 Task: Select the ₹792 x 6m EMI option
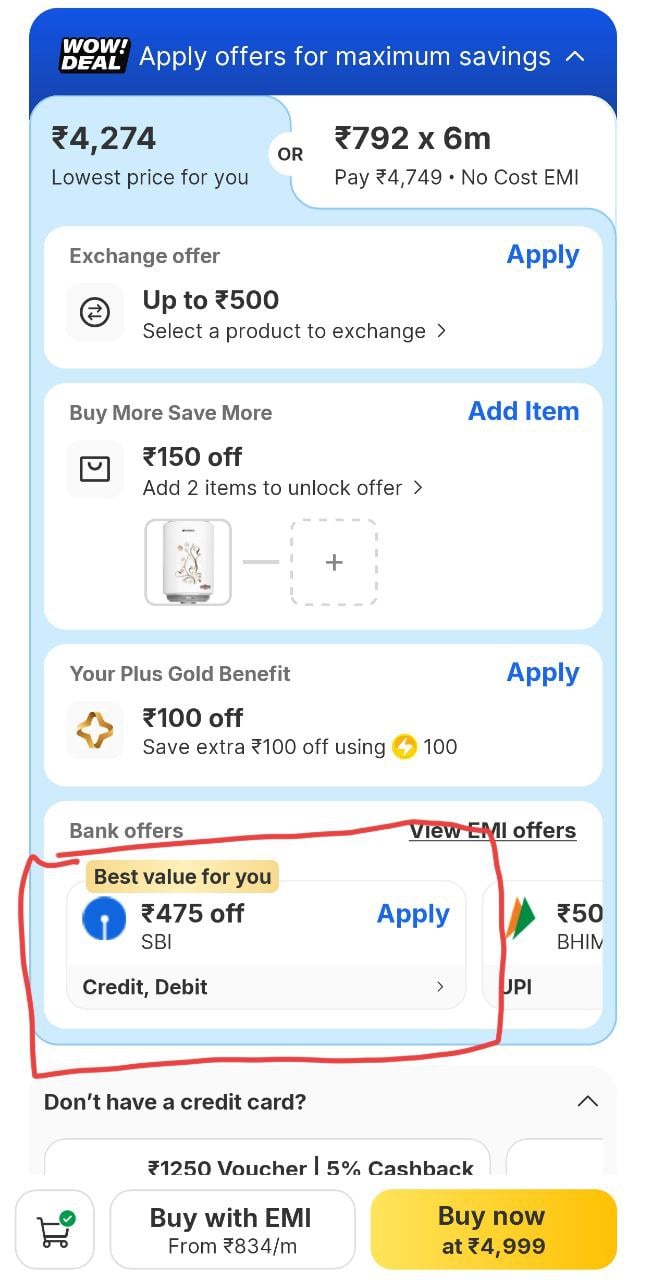[456, 154]
